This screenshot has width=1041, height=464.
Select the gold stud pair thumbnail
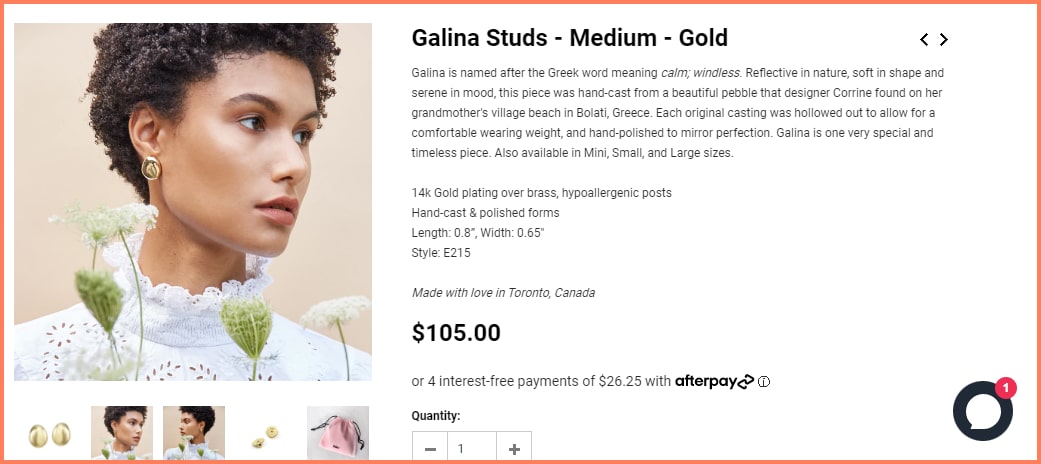[50, 432]
